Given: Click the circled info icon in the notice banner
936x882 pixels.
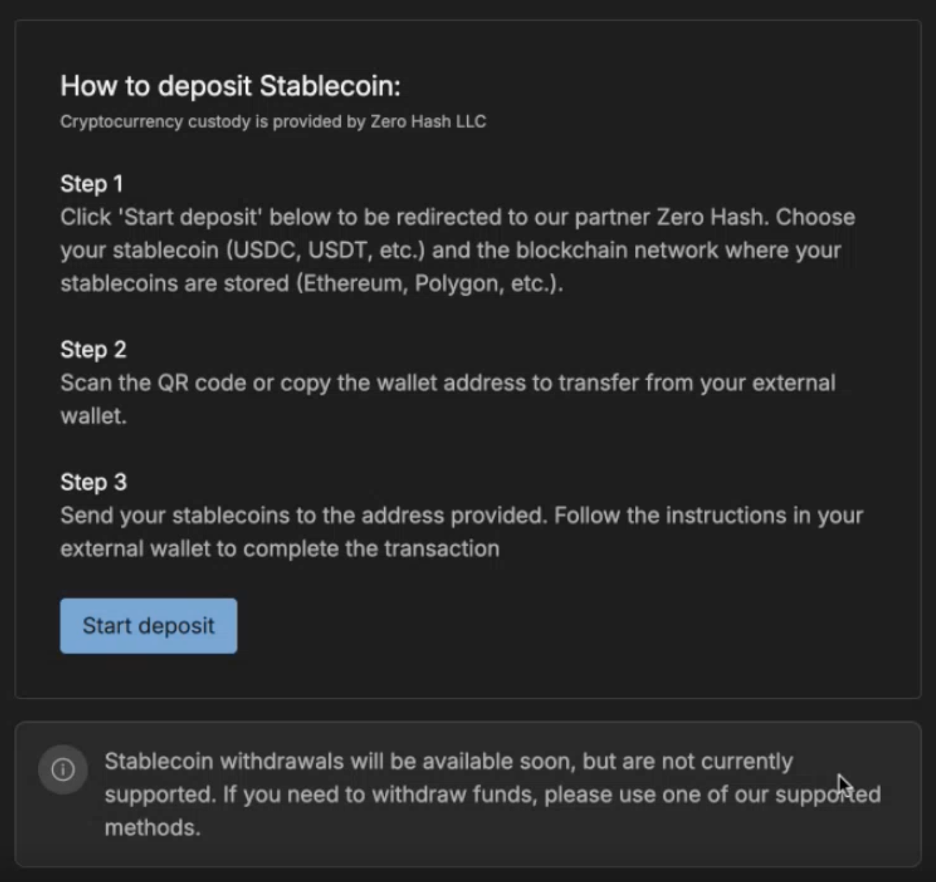Looking at the screenshot, I should coord(62,769).
